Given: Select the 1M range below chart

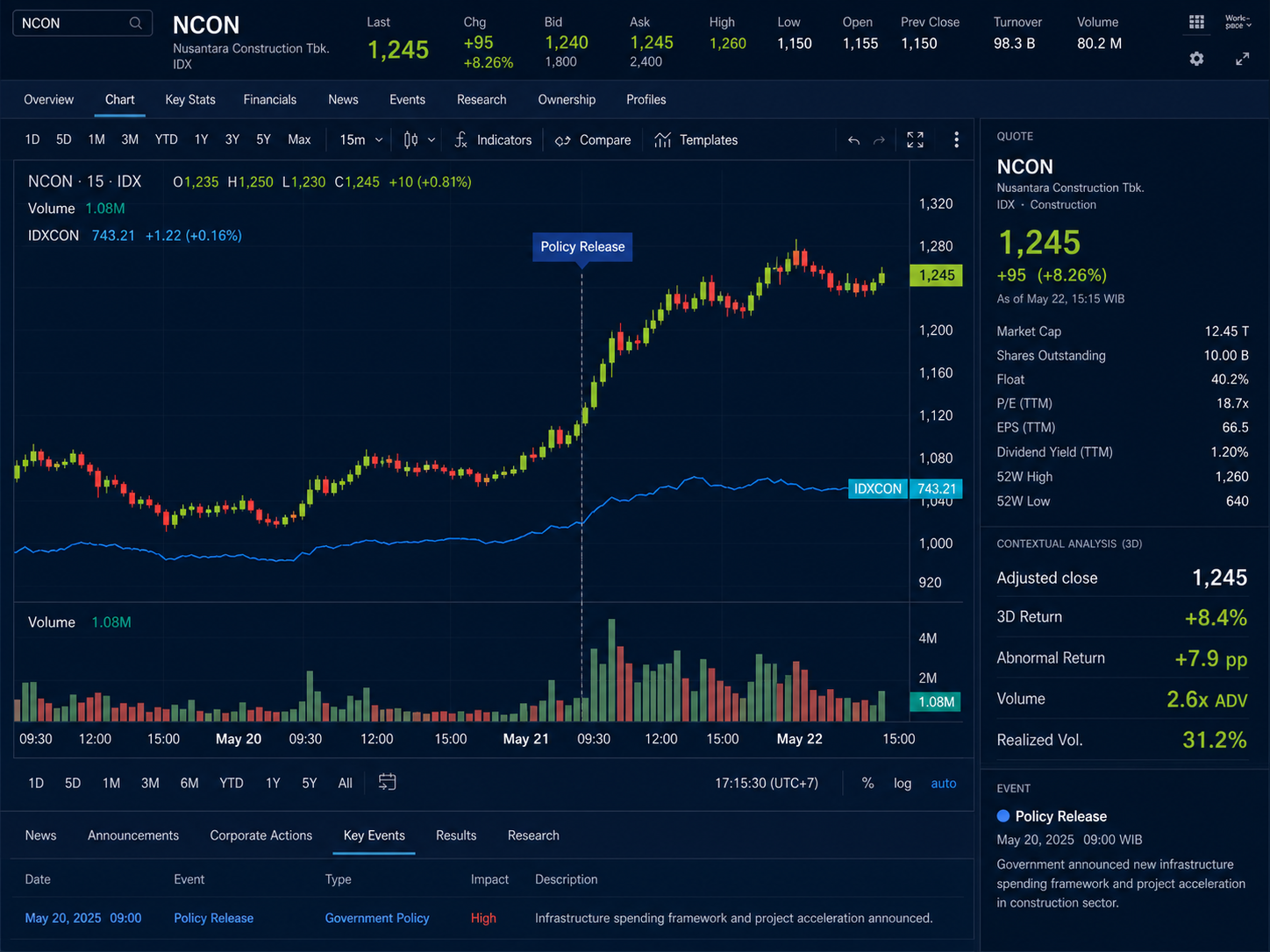Looking at the screenshot, I should (x=111, y=783).
